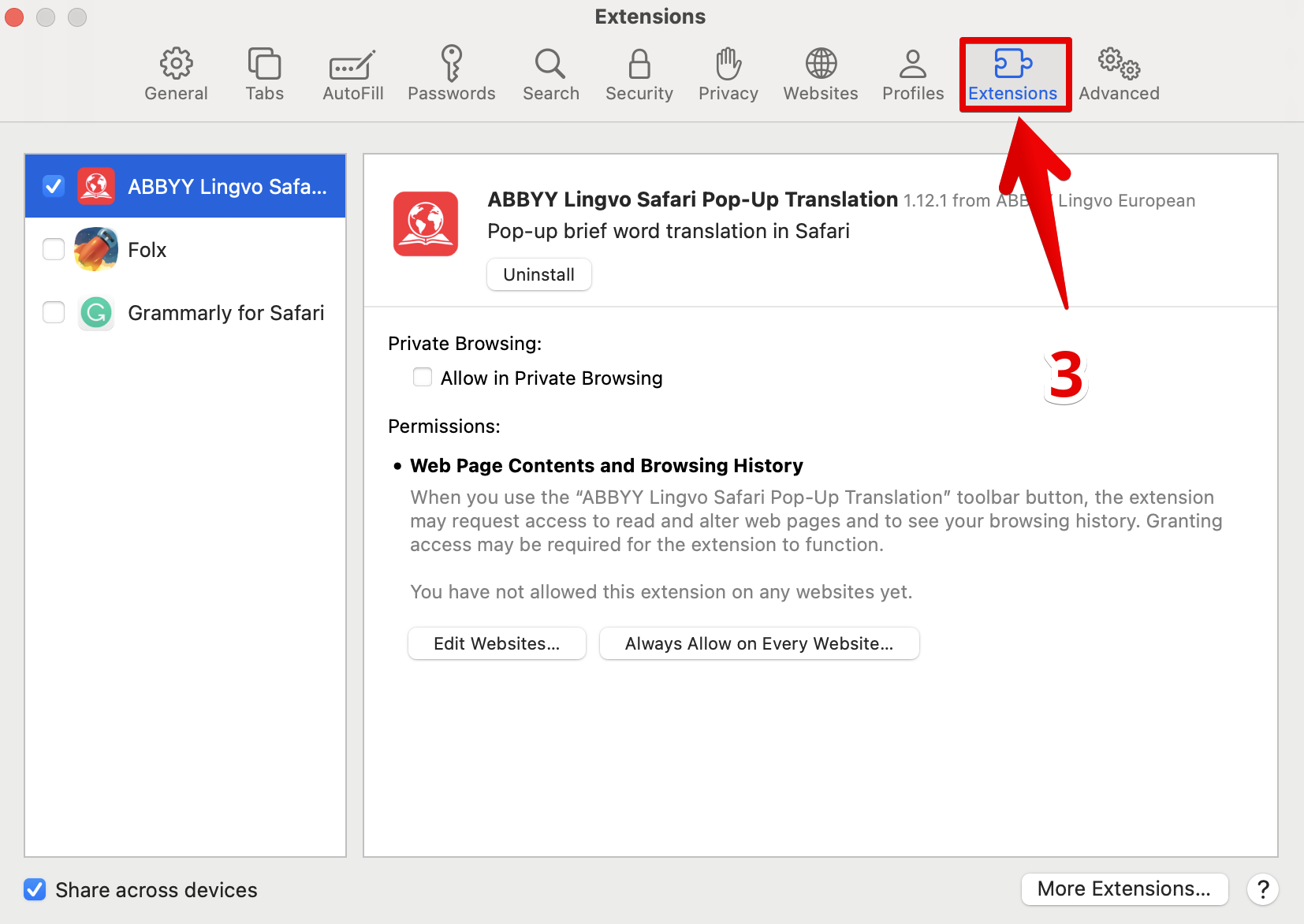Disable the ABBYY Lingvo extension checkbox
The height and width of the screenshot is (924, 1304).
54,186
